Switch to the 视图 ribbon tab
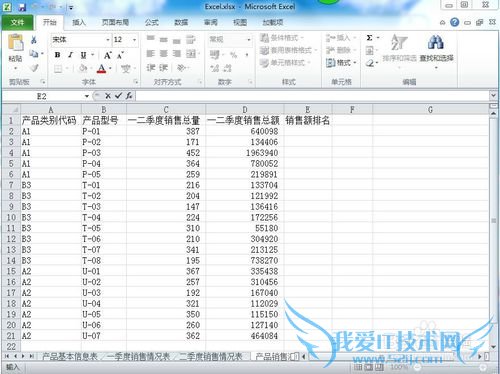The image size is (500, 374). point(240,22)
